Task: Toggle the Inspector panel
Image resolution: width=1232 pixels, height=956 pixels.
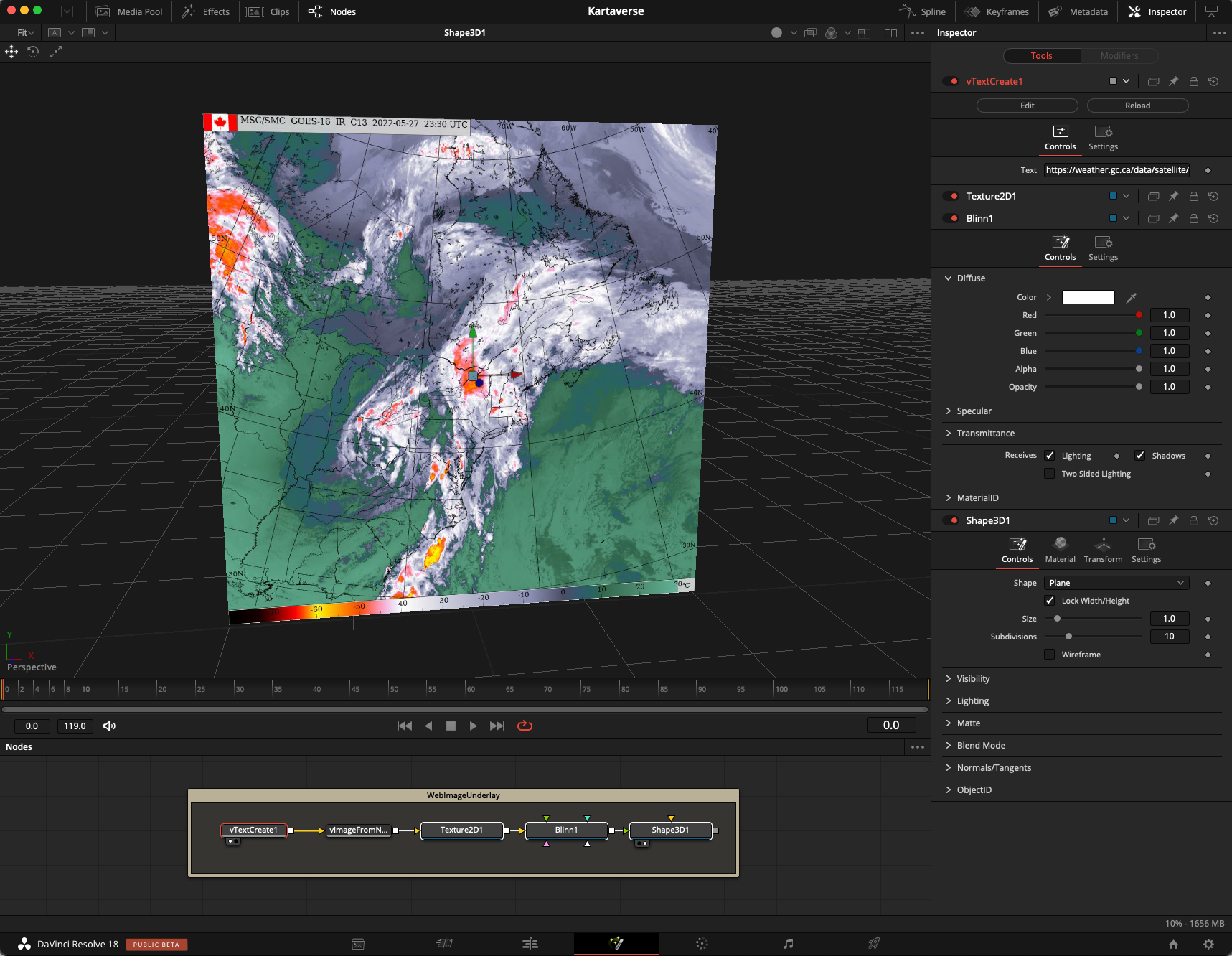Action: [x=1157, y=11]
